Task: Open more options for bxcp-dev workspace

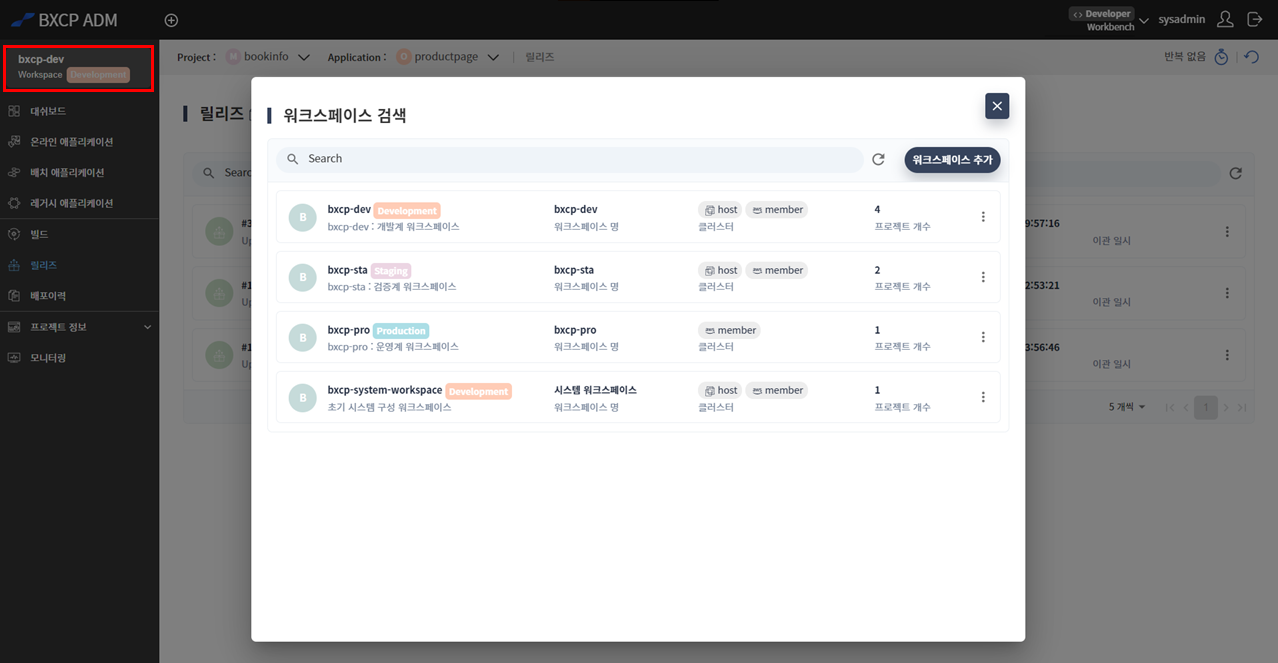Action: click(983, 217)
